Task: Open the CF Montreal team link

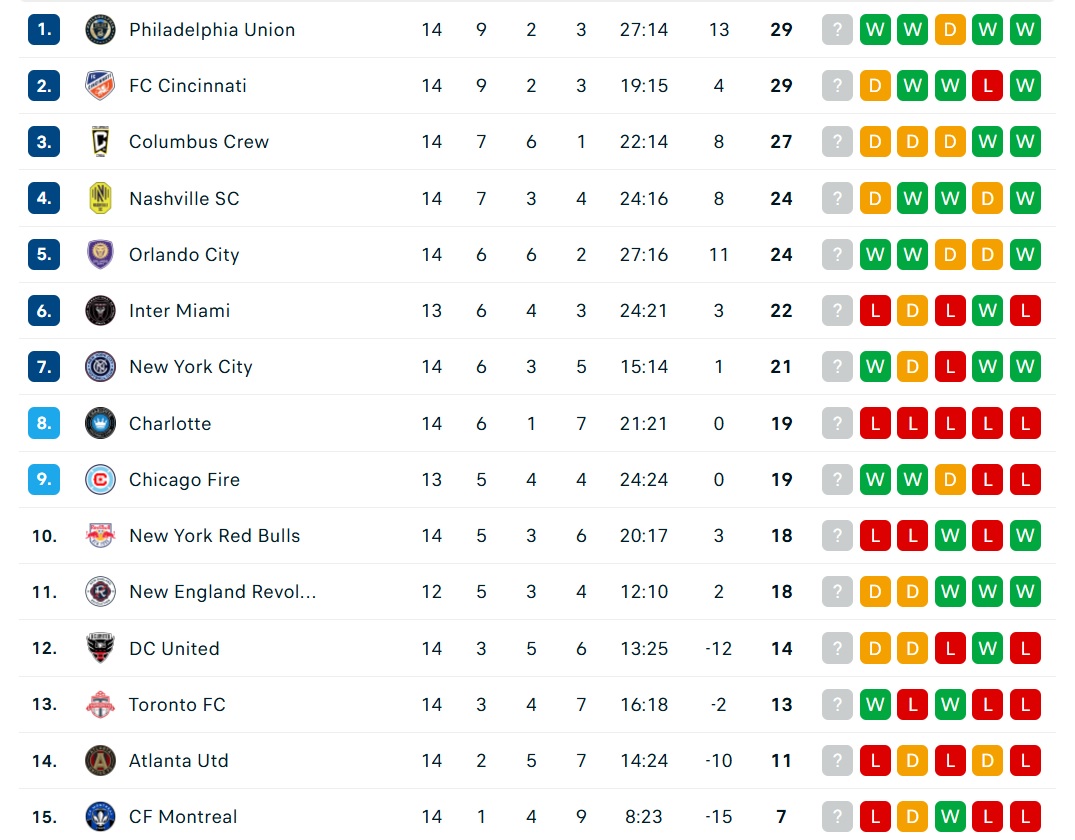Action: coord(183,817)
